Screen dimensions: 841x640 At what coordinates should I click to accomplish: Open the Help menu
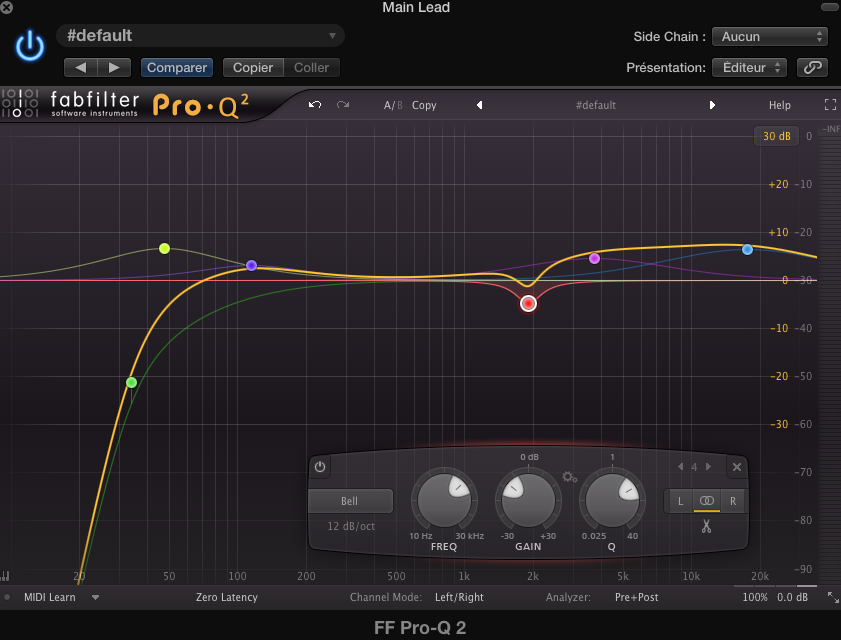[x=779, y=104]
